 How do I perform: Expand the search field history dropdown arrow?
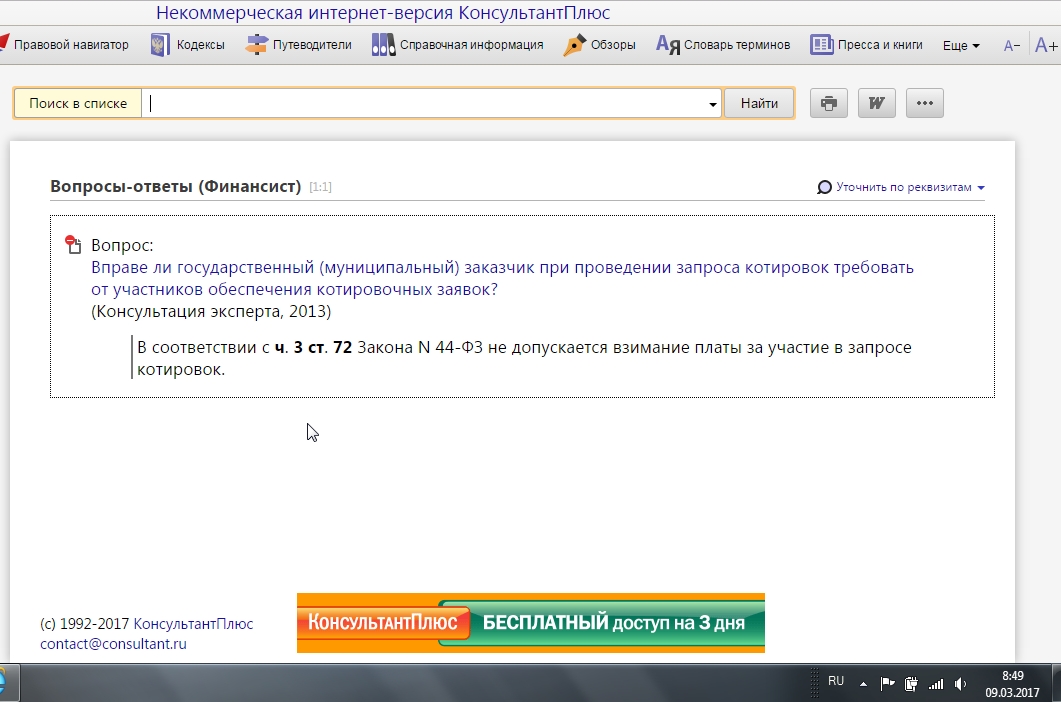click(713, 104)
